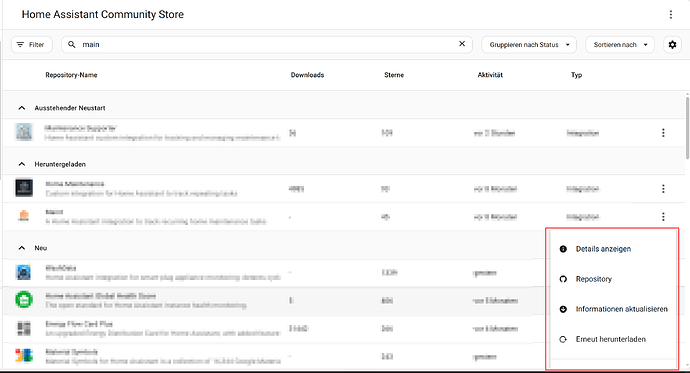This screenshot has height=373, width=690.
Task: Sort by the Sterne column header
Action: pyautogui.click(x=394, y=75)
